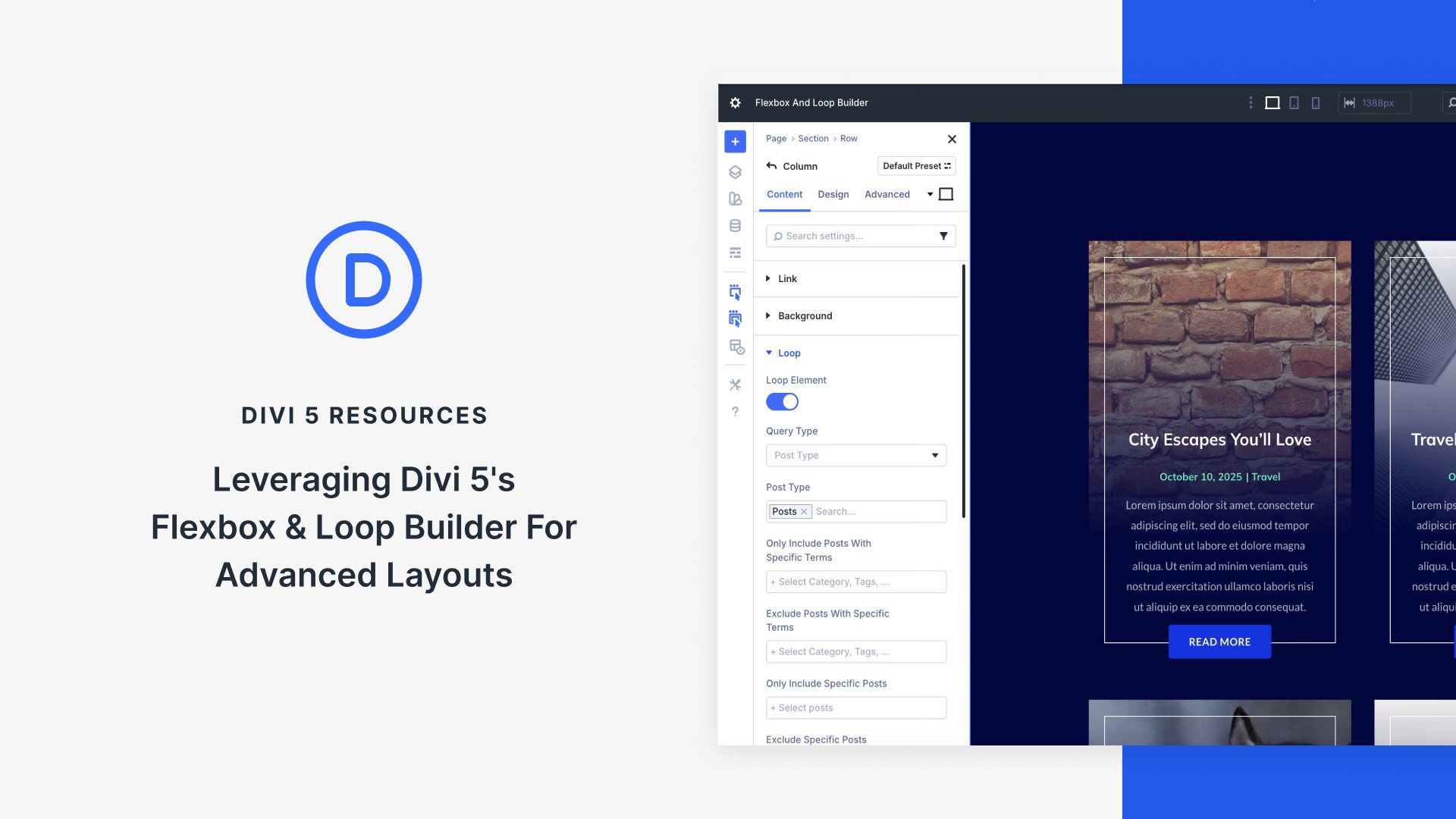Switch to the Advanced tab
Screen dimensions: 1456x819
(x=887, y=194)
